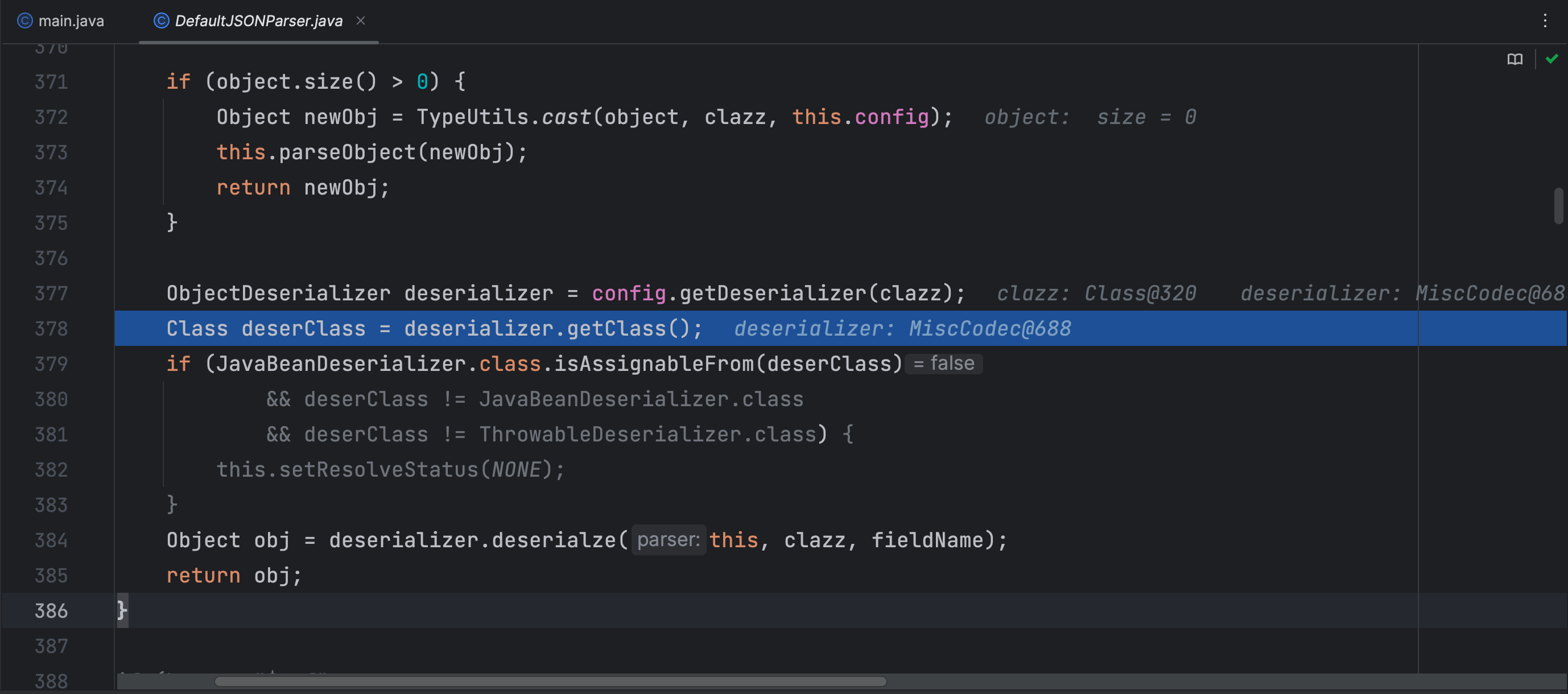Click 'isAssignableFrom' on line 379
The image size is (1568, 694).
pyautogui.click(x=653, y=364)
